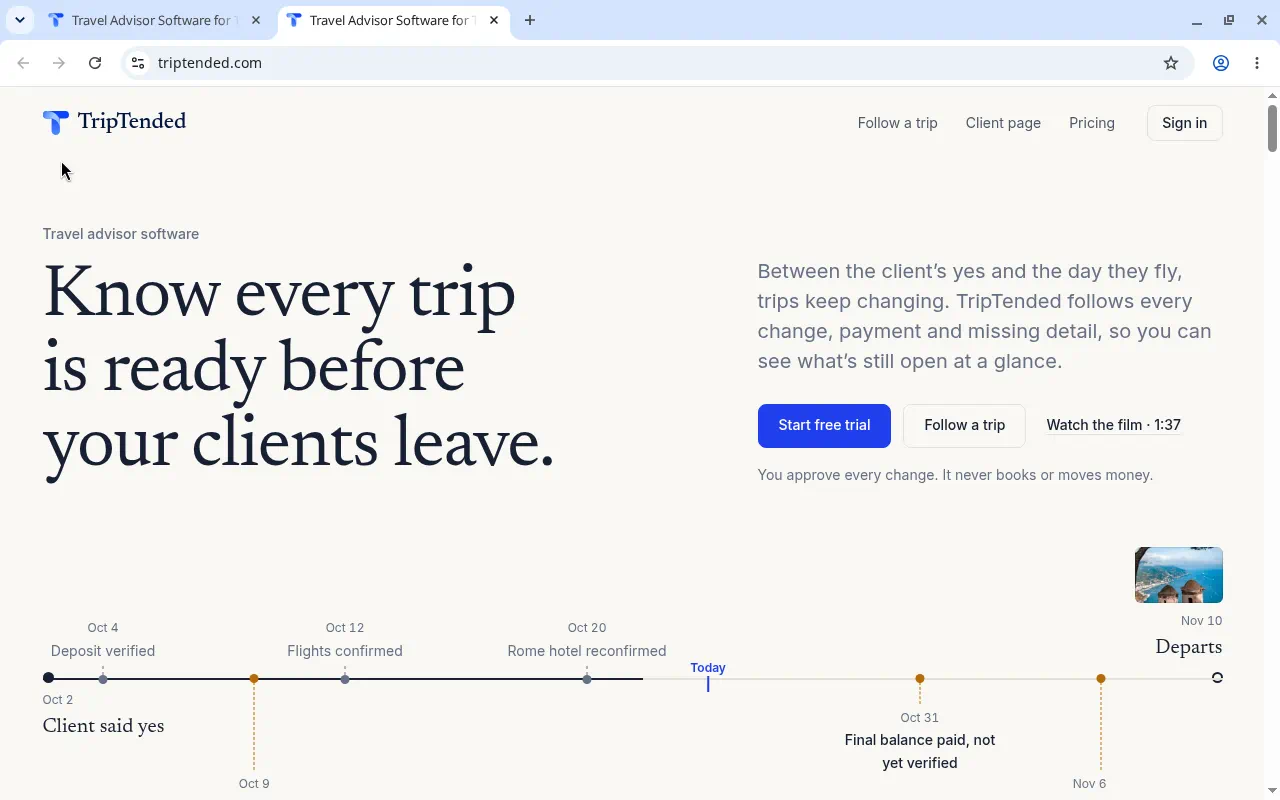
Task: Expand the tab search dropdown arrow
Action: point(19,20)
